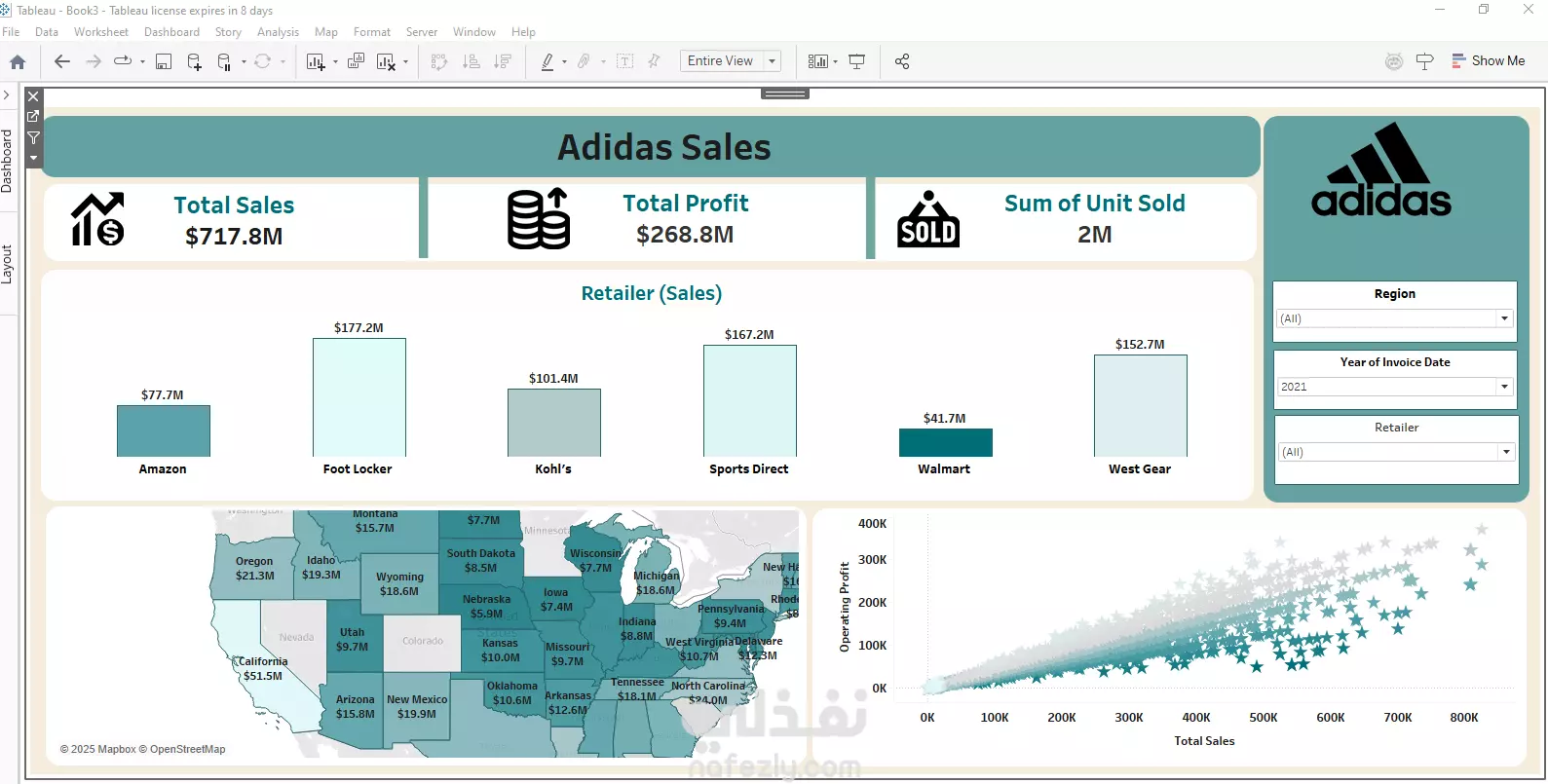The width and height of the screenshot is (1548, 784).
Task: Open the highlight pen tool
Action: (x=547, y=61)
